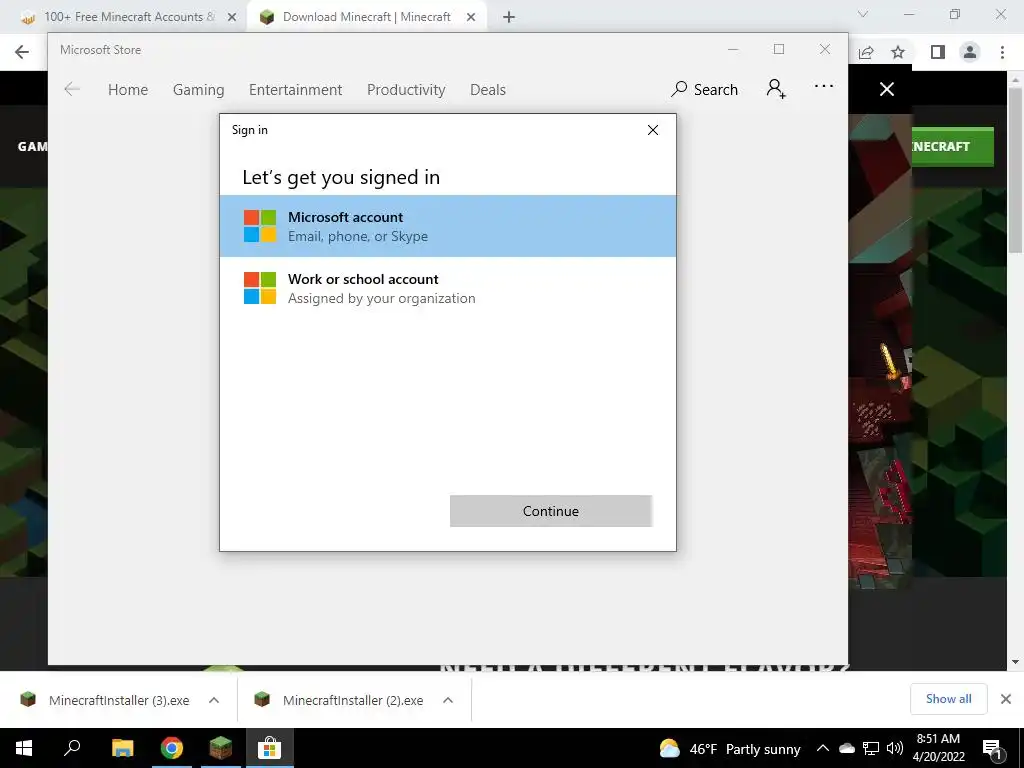Open Windows taskbar search
The height and width of the screenshot is (768, 1024).
pos(72,748)
